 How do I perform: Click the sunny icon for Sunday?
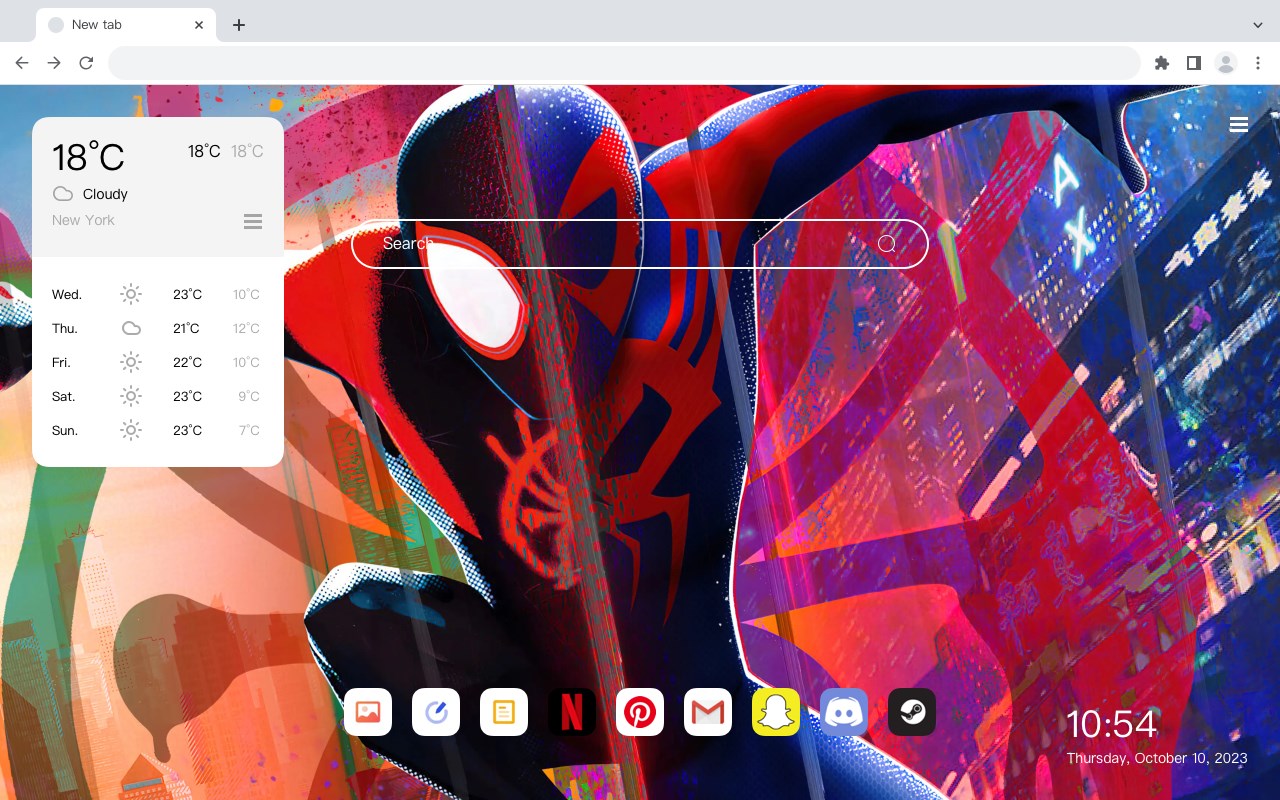pyautogui.click(x=131, y=430)
